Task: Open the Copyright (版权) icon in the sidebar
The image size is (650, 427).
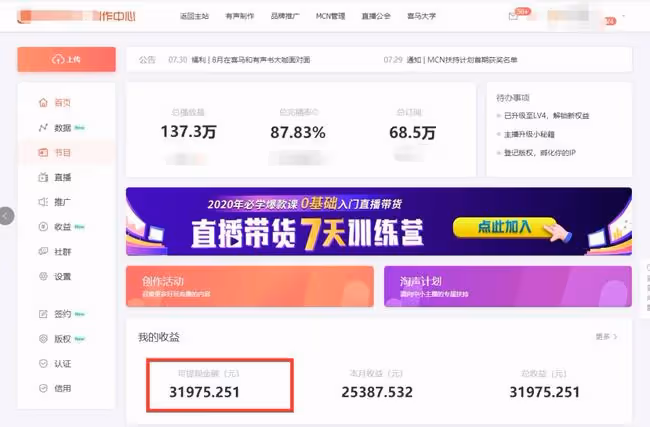Action: pos(43,339)
